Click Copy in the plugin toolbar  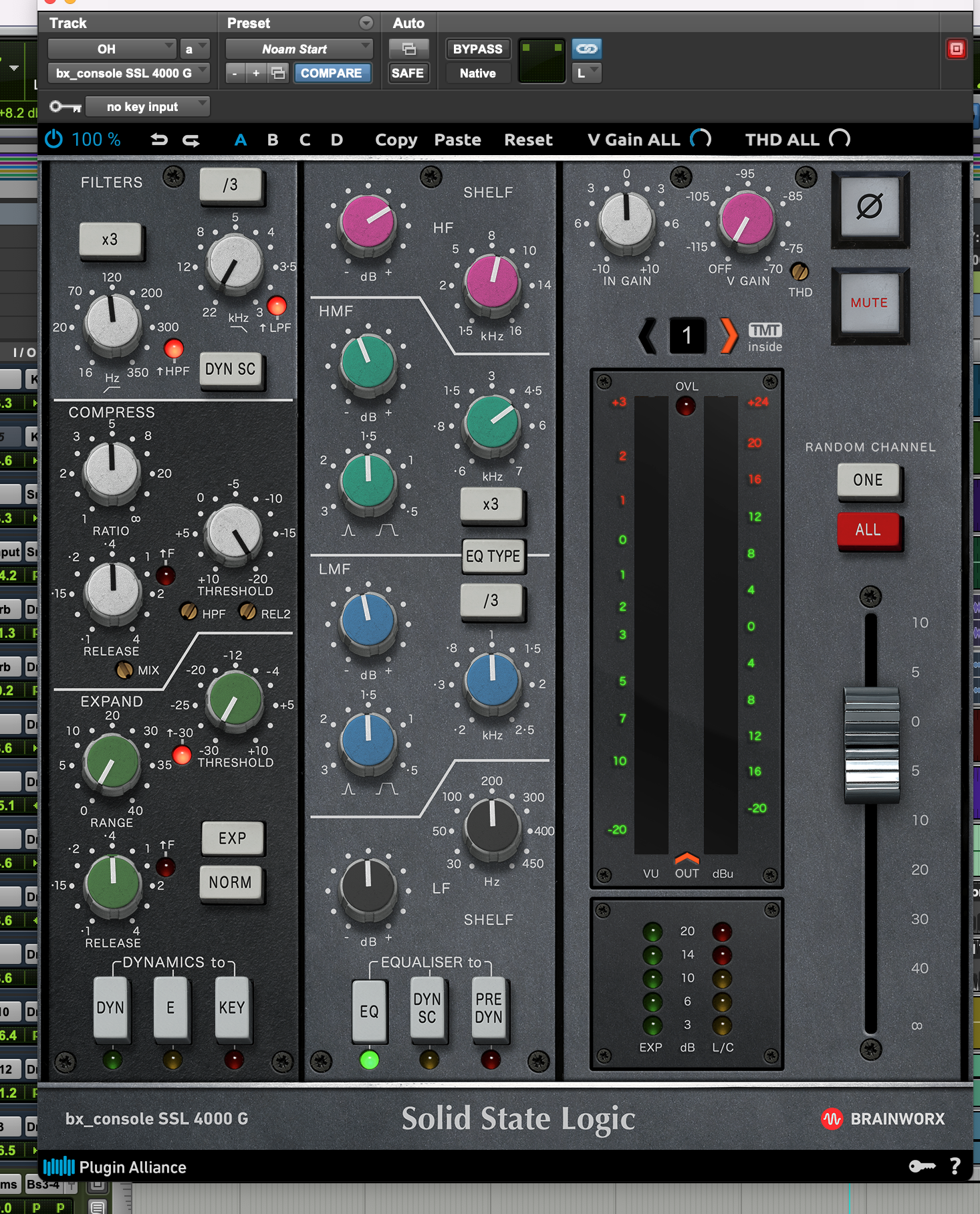coord(396,140)
